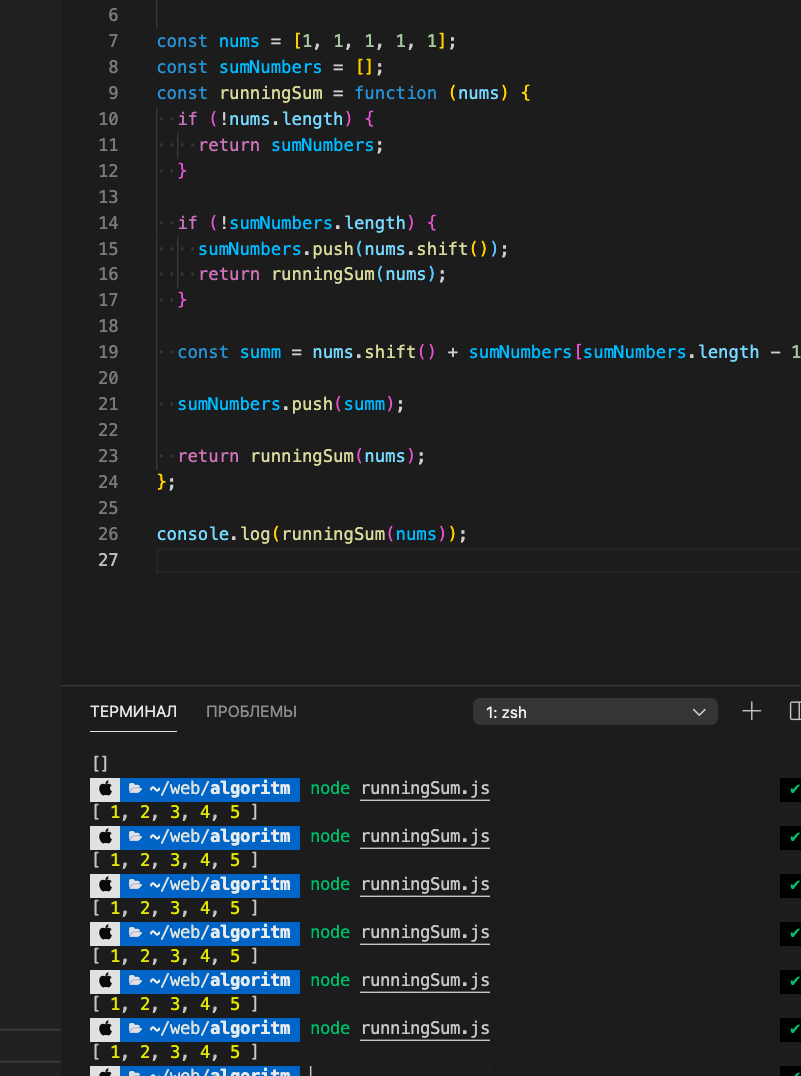Click line number 22 in the gutter

108,430
